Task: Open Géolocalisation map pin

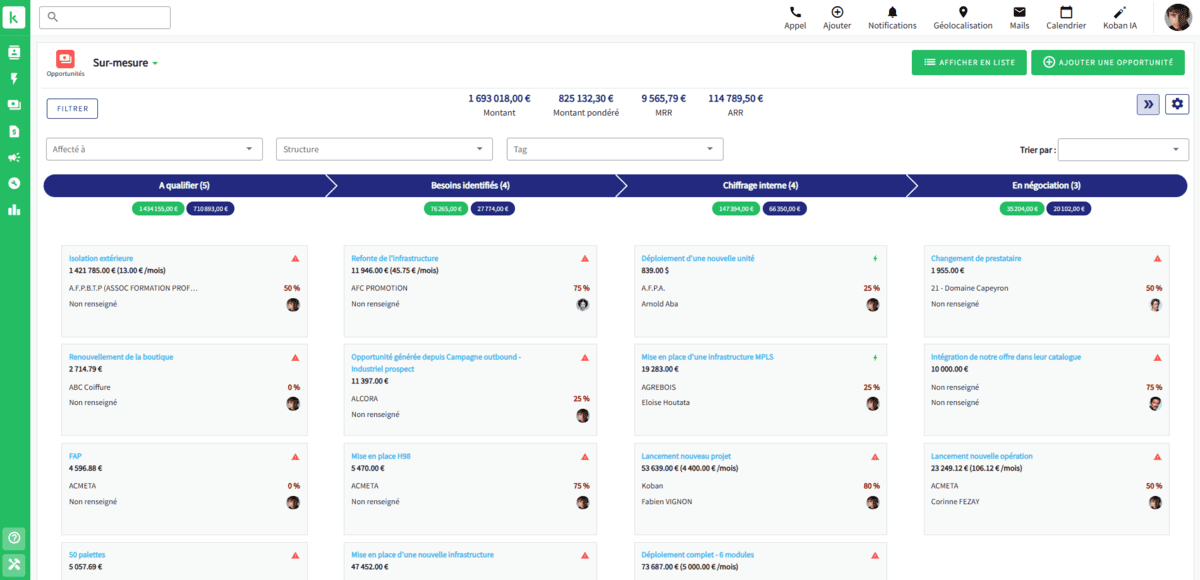Action: (962, 13)
